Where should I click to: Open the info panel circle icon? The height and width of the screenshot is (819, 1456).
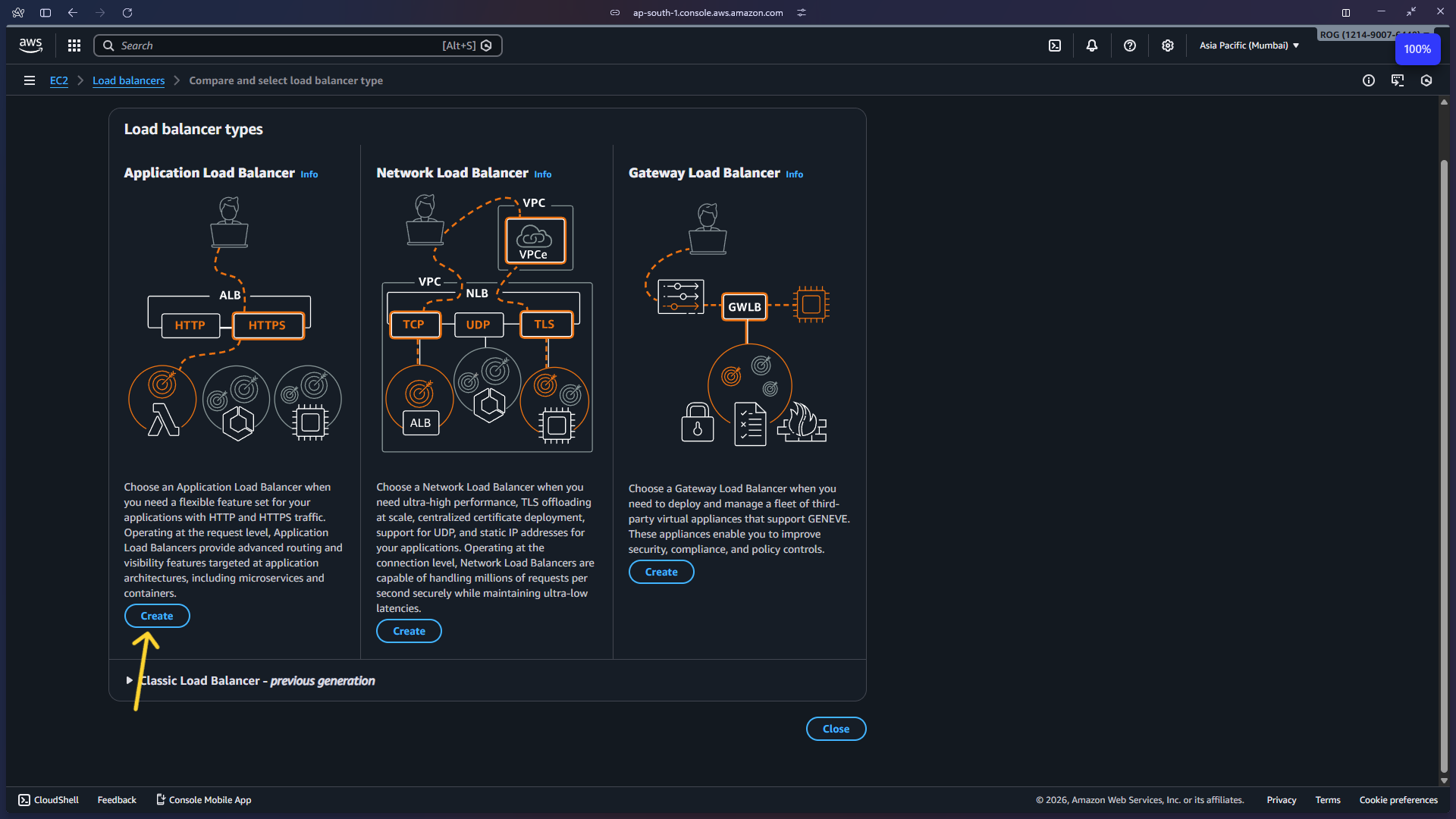(x=1369, y=80)
